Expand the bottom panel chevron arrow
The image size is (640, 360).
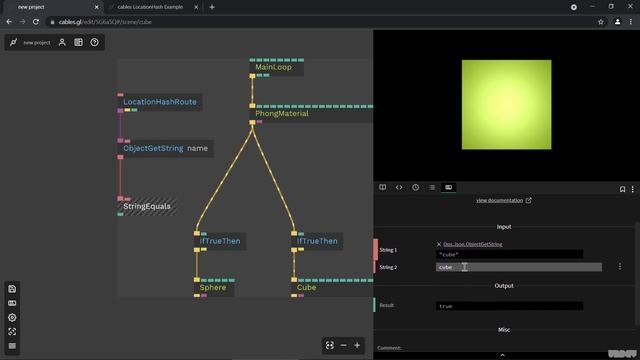(502, 356)
